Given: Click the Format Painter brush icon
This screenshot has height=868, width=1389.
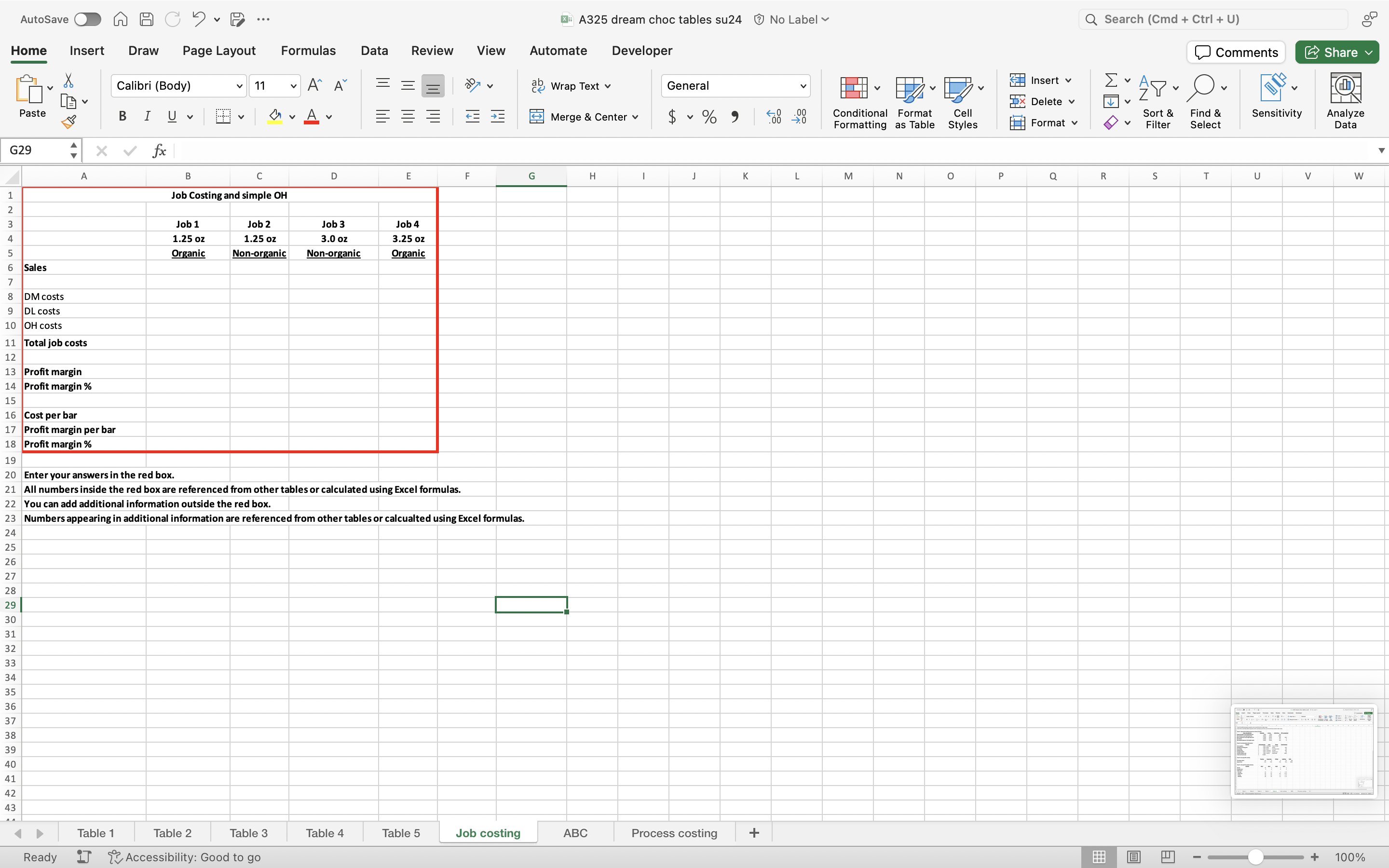Looking at the screenshot, I should 69,122.
